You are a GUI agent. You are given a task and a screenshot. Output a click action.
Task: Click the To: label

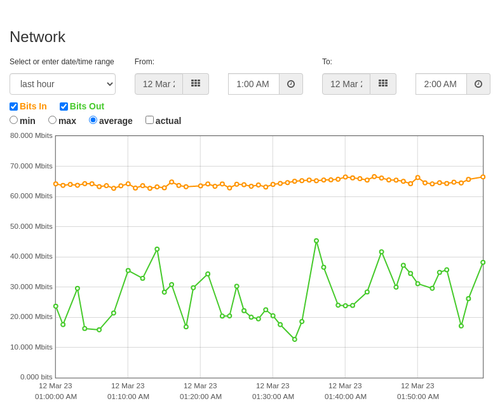327,62
